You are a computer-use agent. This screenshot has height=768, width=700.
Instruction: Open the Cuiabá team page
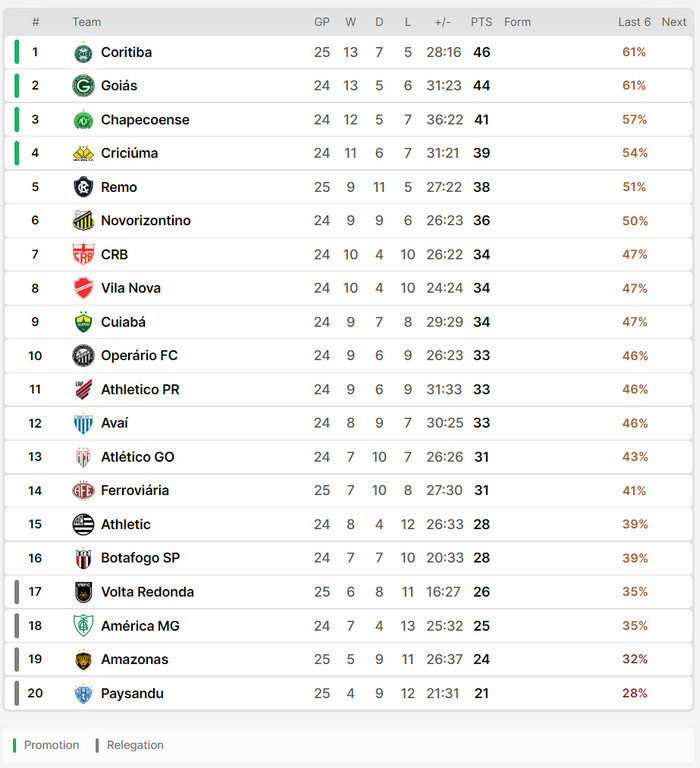(x=123, y=322)
